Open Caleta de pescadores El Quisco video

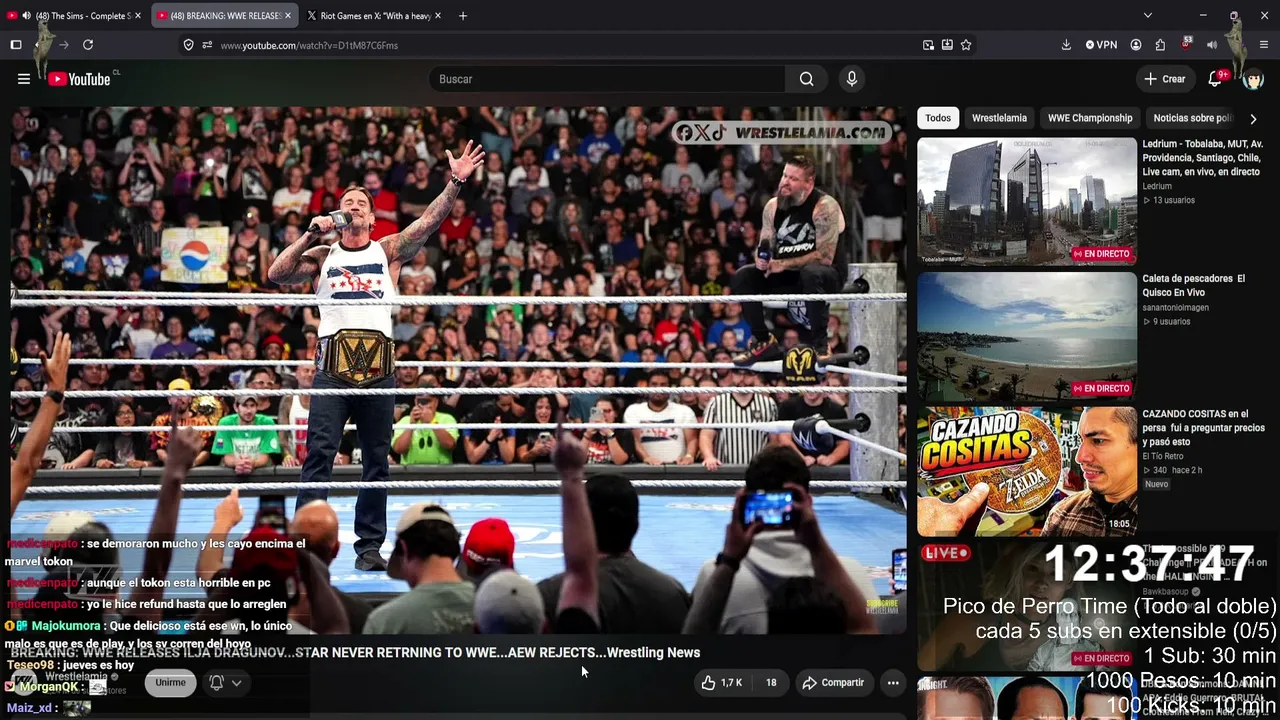(x=1194, y=285)
